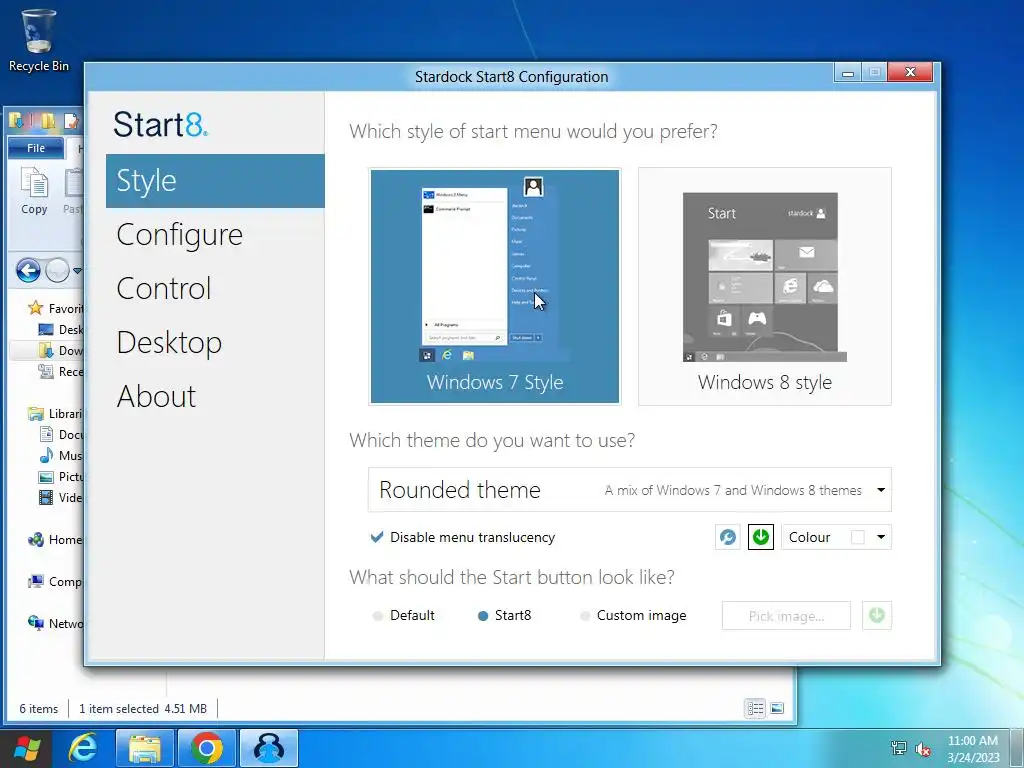Open Pictures library in Explorer

tap(61, 477)
